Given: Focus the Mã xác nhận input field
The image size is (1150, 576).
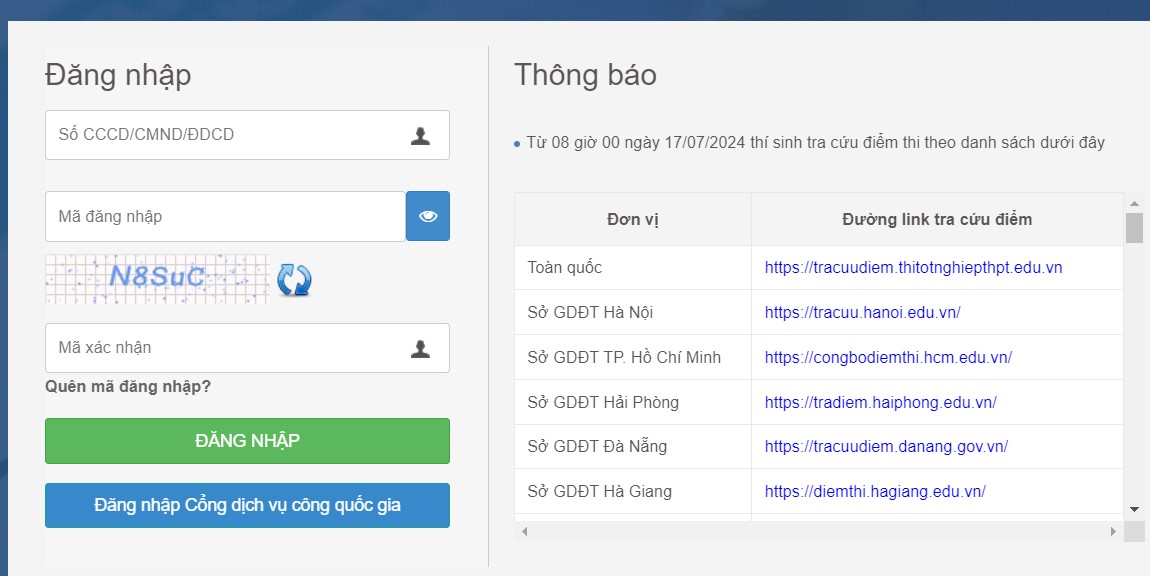Looking at the screenshot, I should click(225, 348).
